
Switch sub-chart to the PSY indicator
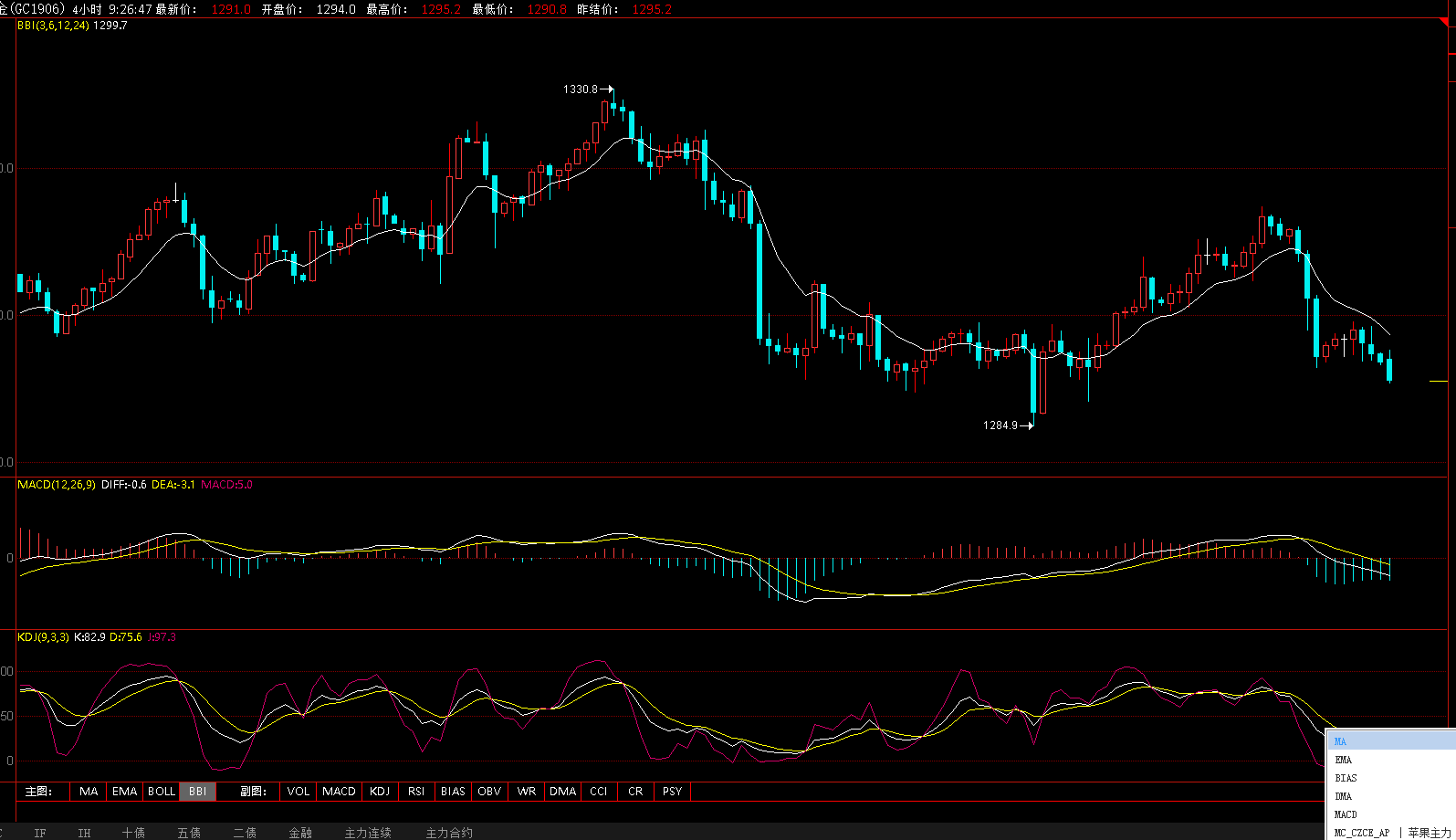(672, 792)
